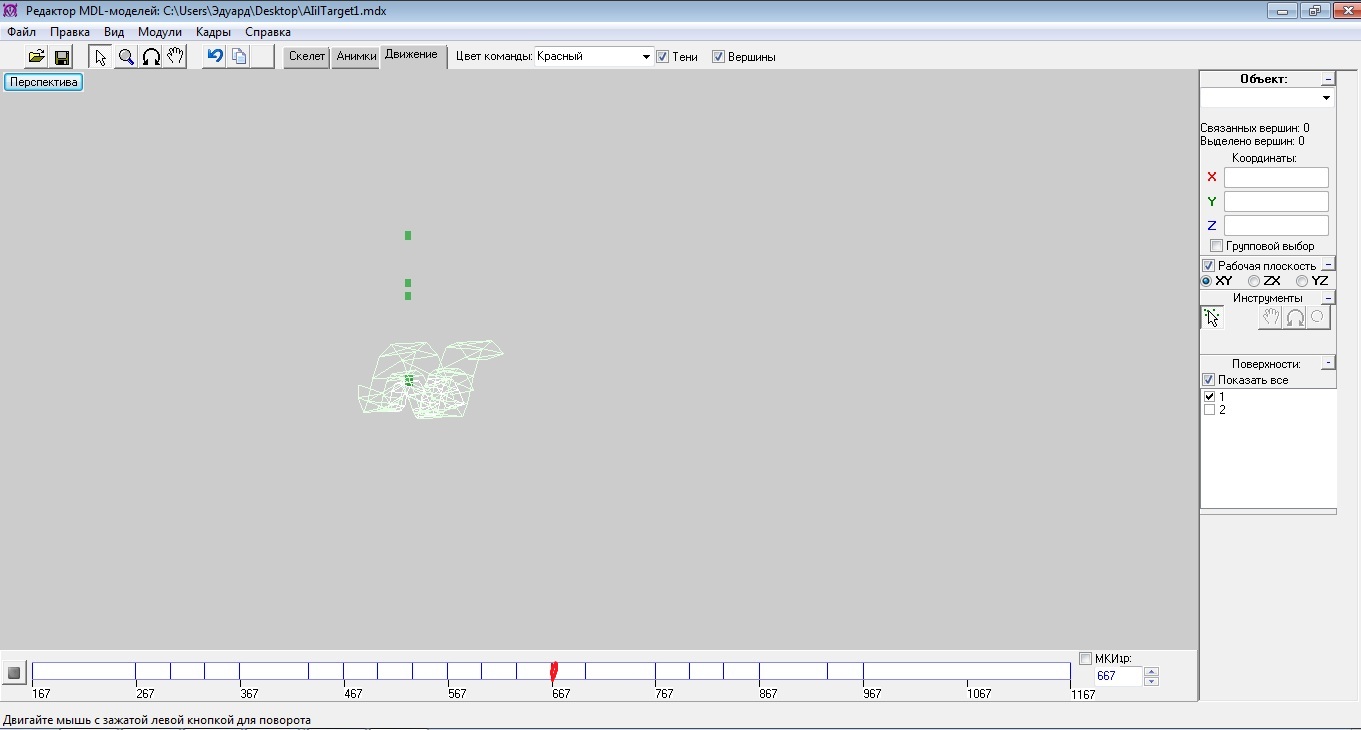Select the arrow pointer tool in the toolbar
1361x730 pixels.
click(101, 57)
